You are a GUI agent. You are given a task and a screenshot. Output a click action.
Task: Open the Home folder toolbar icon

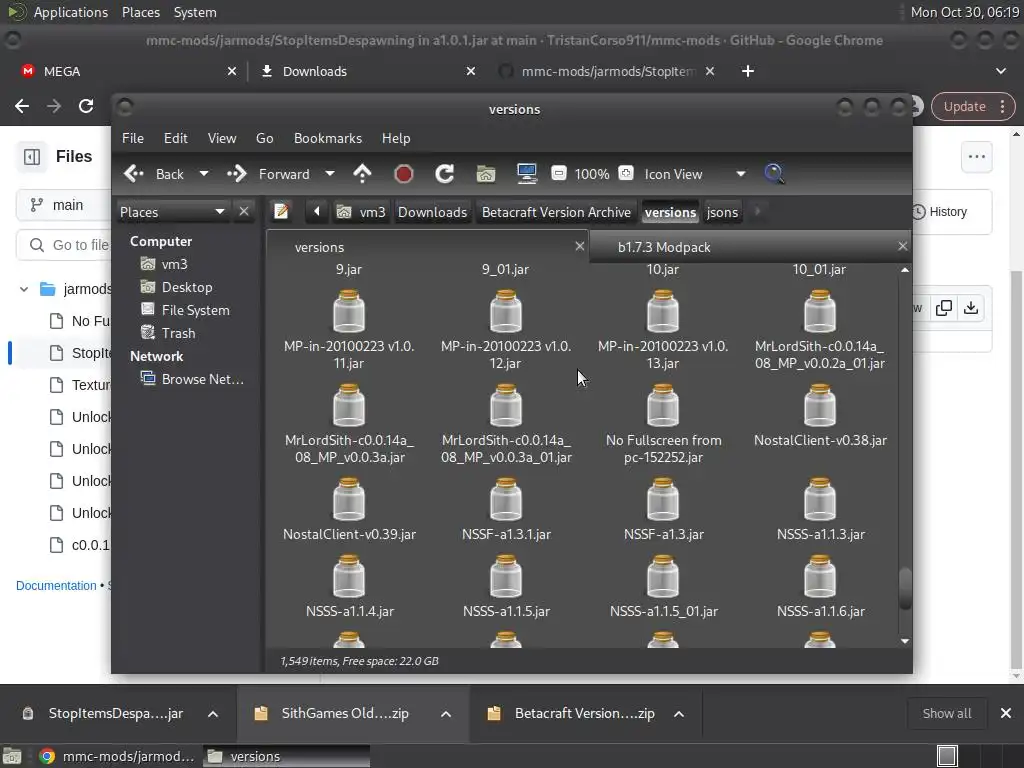(x=486, y=174)
